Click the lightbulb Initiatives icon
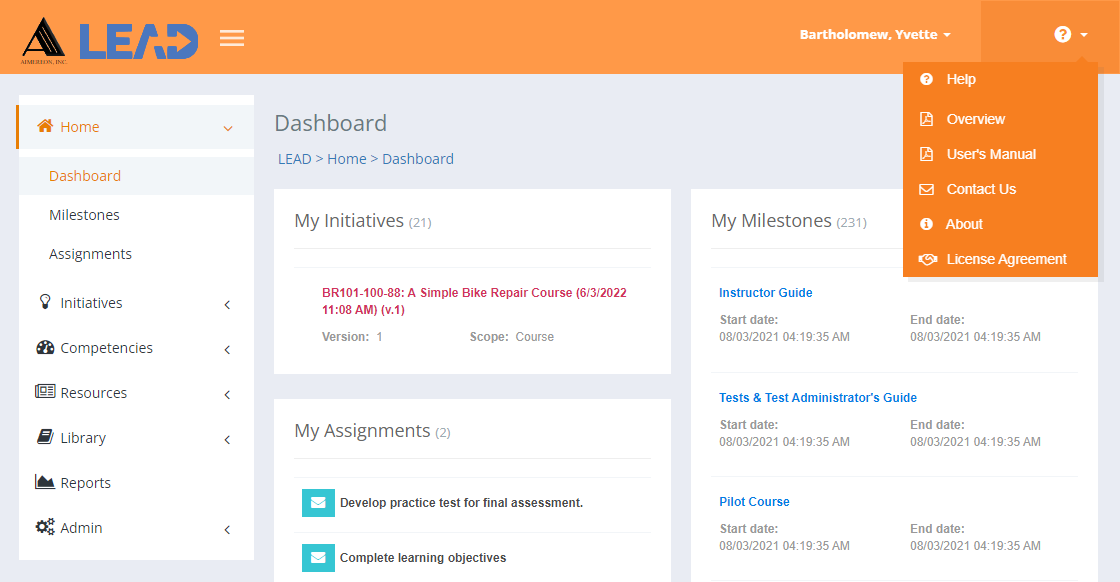Image resolution: width=1120 pixels, height=582 pixels. pyautogui.click(x=45, y=302)
